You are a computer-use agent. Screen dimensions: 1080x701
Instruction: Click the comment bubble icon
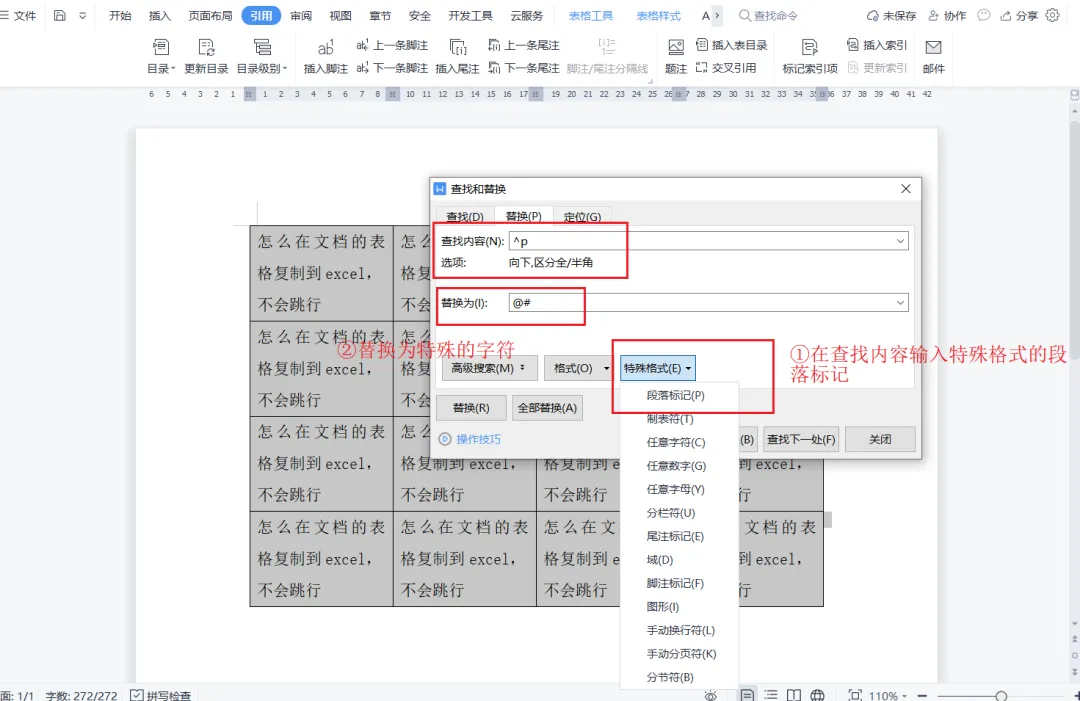(984, 15)
